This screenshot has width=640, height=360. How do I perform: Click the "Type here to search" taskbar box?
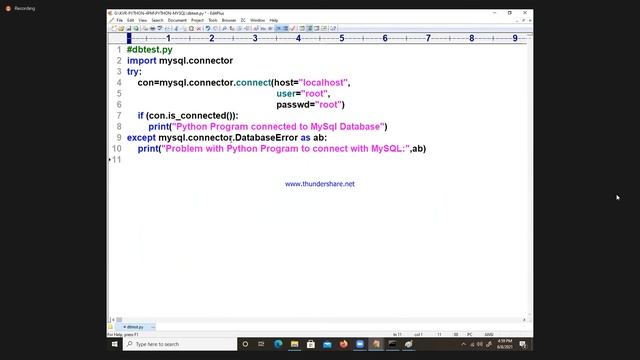click(x=180, y=344)
